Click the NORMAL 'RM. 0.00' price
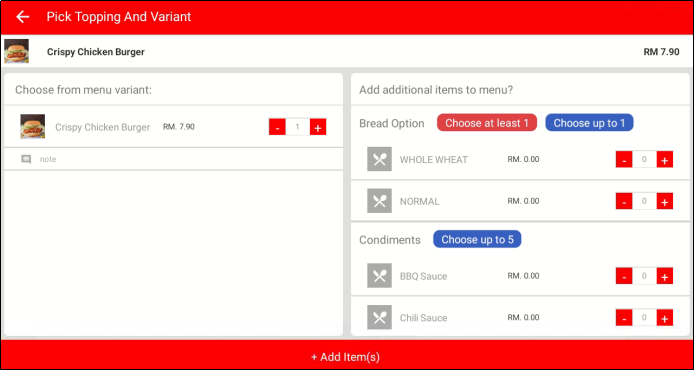This screenshot has height=371, width=695. click(x=523, y=201)
